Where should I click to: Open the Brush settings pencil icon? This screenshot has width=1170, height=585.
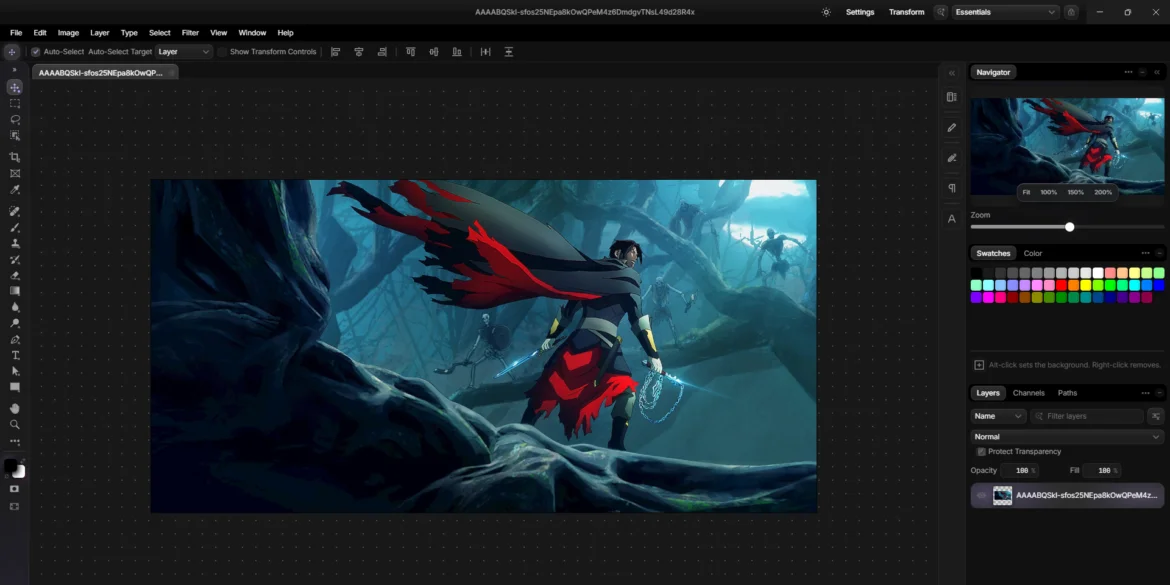point(951,128)
